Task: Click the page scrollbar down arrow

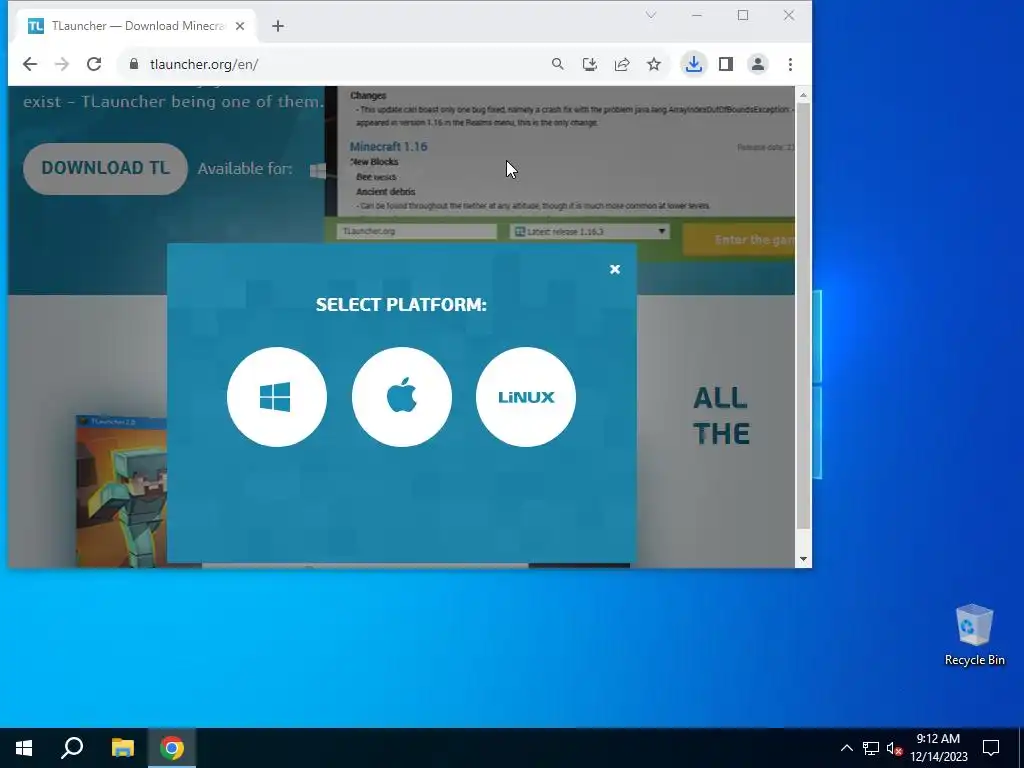Action: [x=803, y=559]
